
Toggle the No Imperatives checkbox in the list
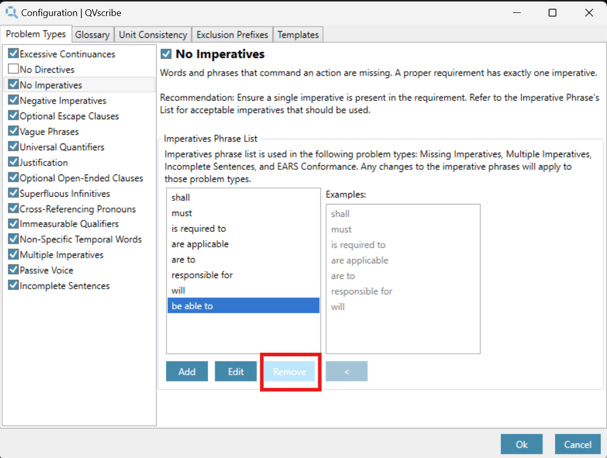tap(13, 84)
